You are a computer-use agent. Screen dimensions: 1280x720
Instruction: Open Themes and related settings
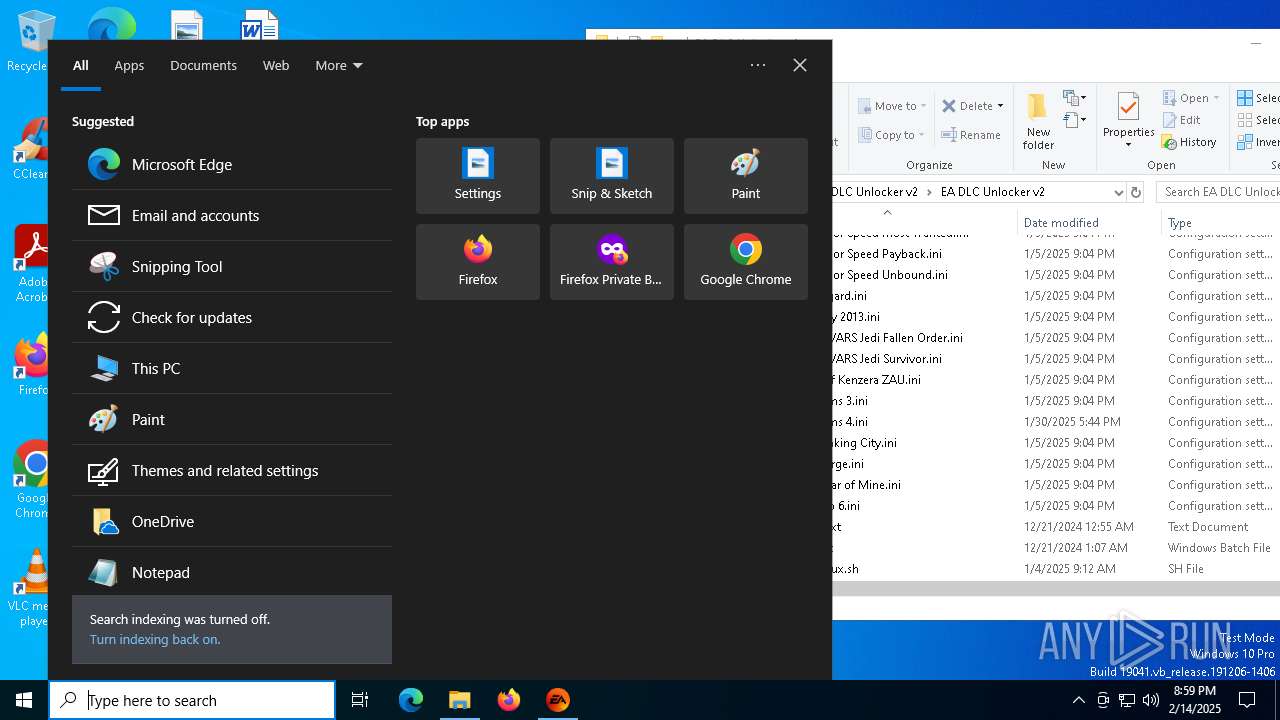pyautogui.click(x=231, y=470)
